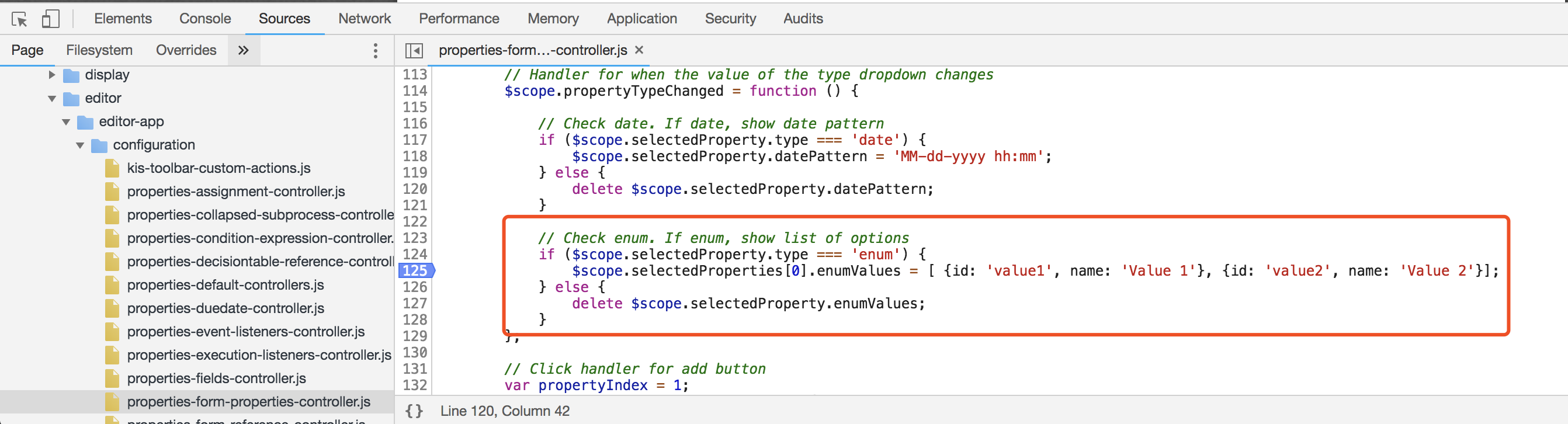Close the properties-form controller file tab

coord(639,50)
